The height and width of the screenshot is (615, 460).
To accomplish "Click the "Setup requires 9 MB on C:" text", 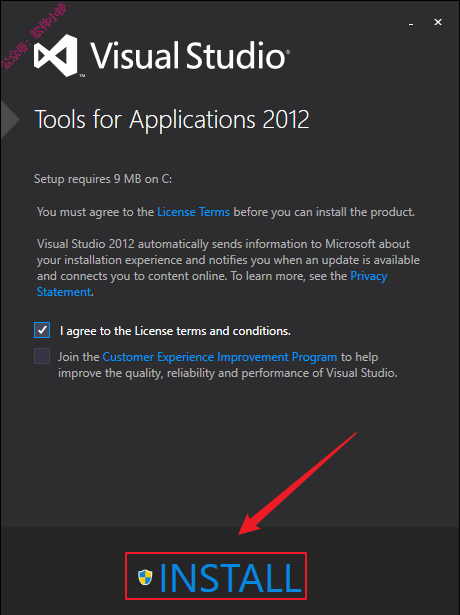I will (103, 179).
